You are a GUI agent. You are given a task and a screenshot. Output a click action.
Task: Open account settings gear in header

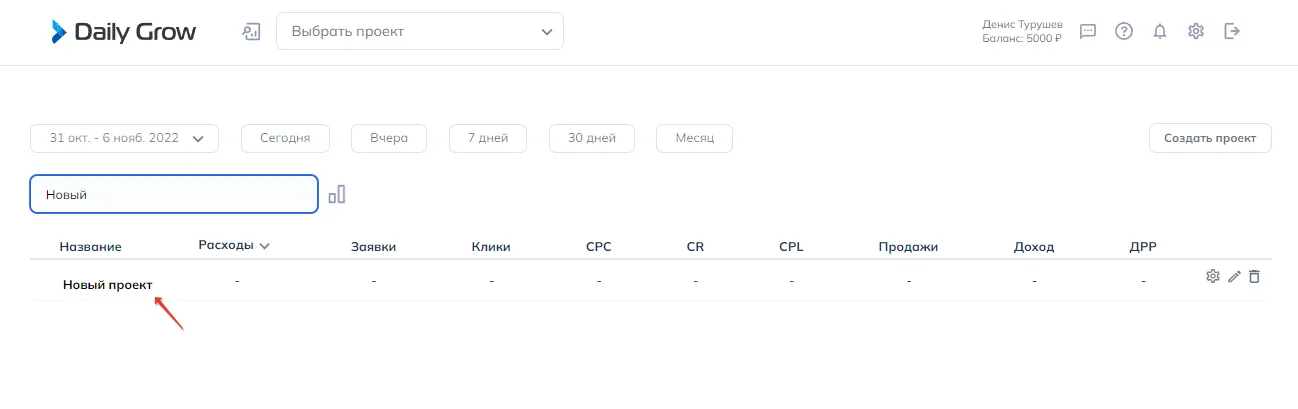pyautogui.click(x=1196, y=31)
